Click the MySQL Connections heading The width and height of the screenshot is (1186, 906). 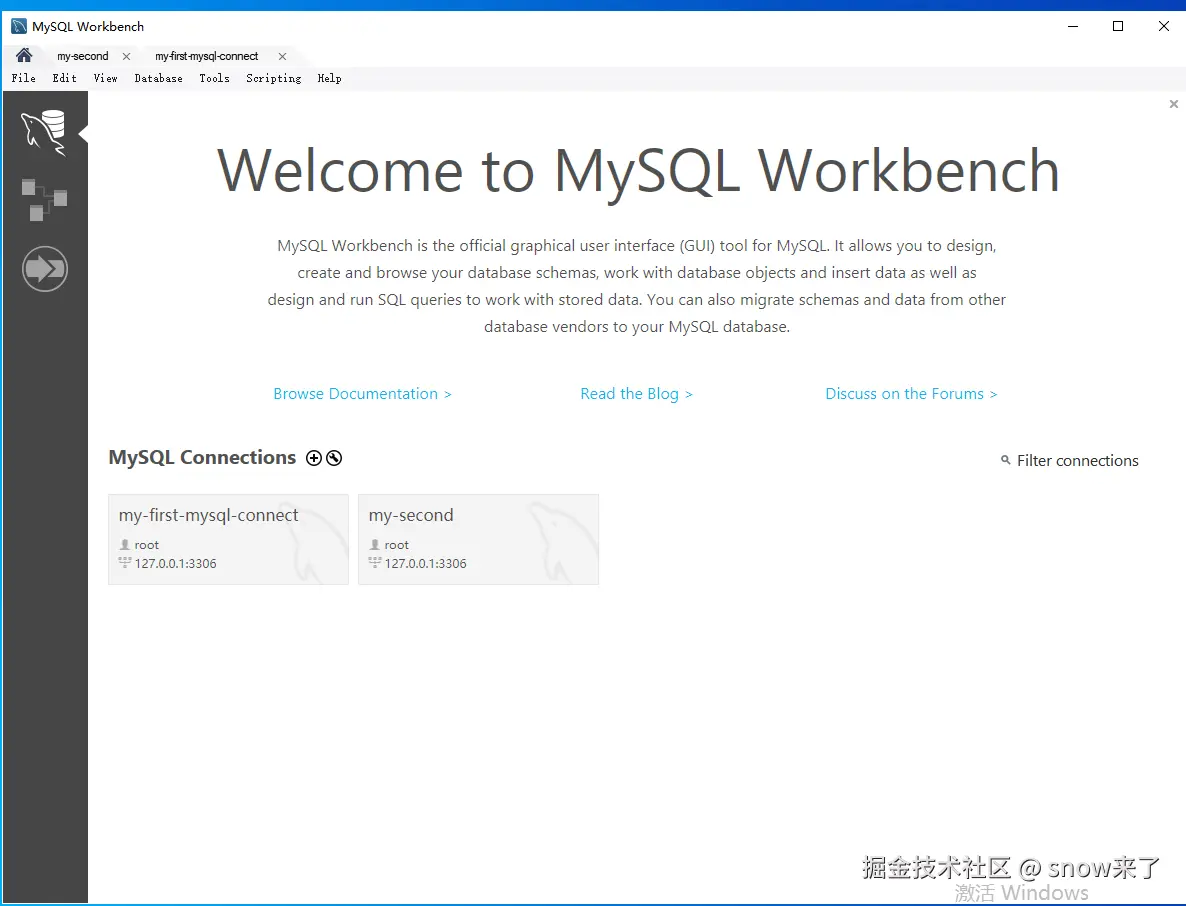[202, 458]
